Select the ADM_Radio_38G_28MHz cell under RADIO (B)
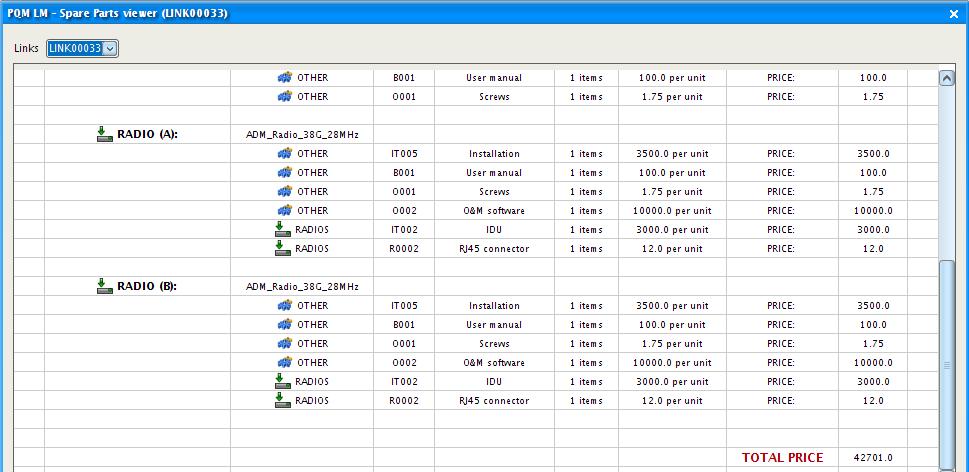Image resolution: width=969 pixels, height=472 pixels. coord(302,287)
